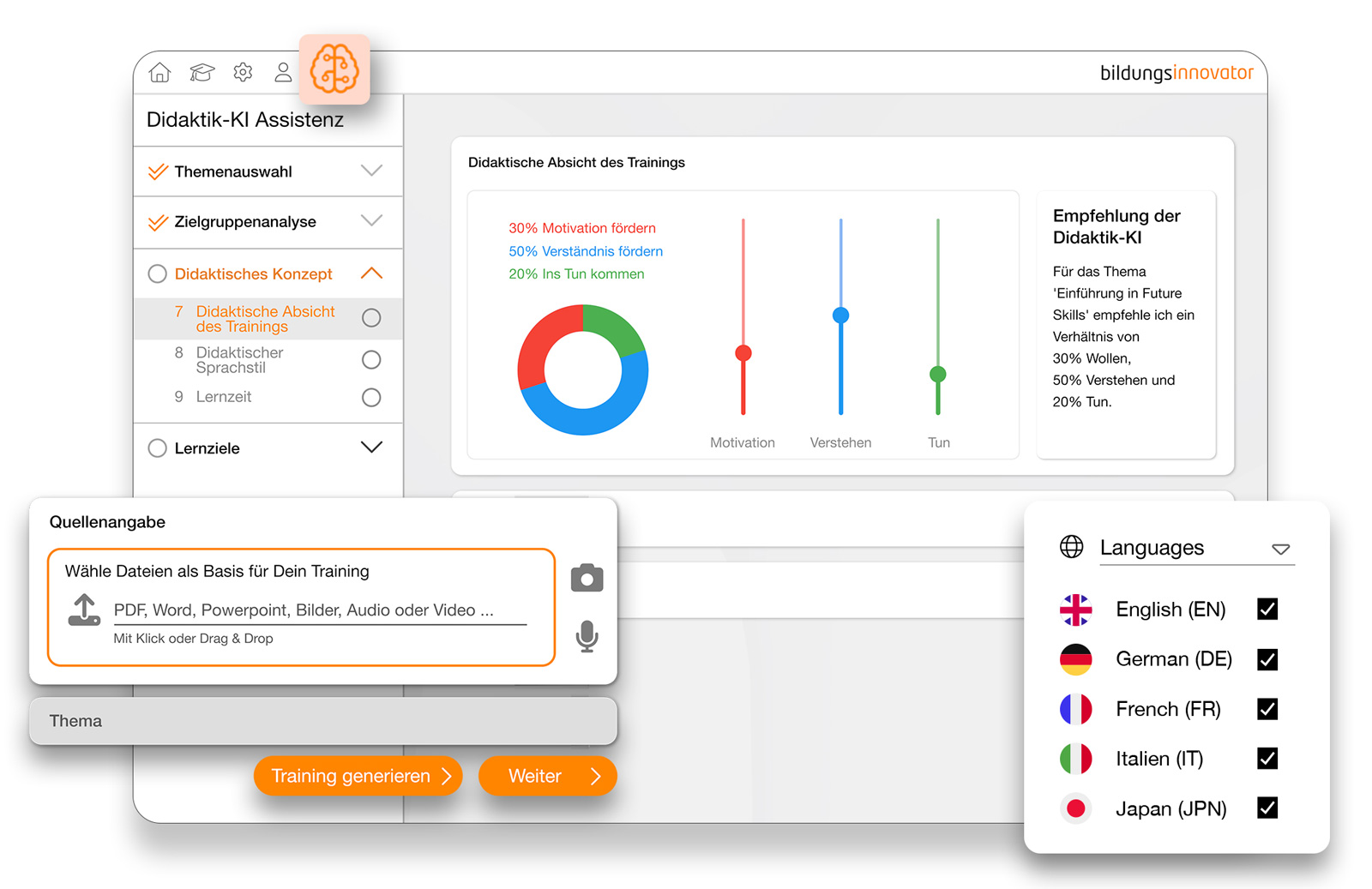This screenshot has width=1372, height=889.
Task: Open Didaktische Absicht des Trainings item
Action: (x=265, y=319)
